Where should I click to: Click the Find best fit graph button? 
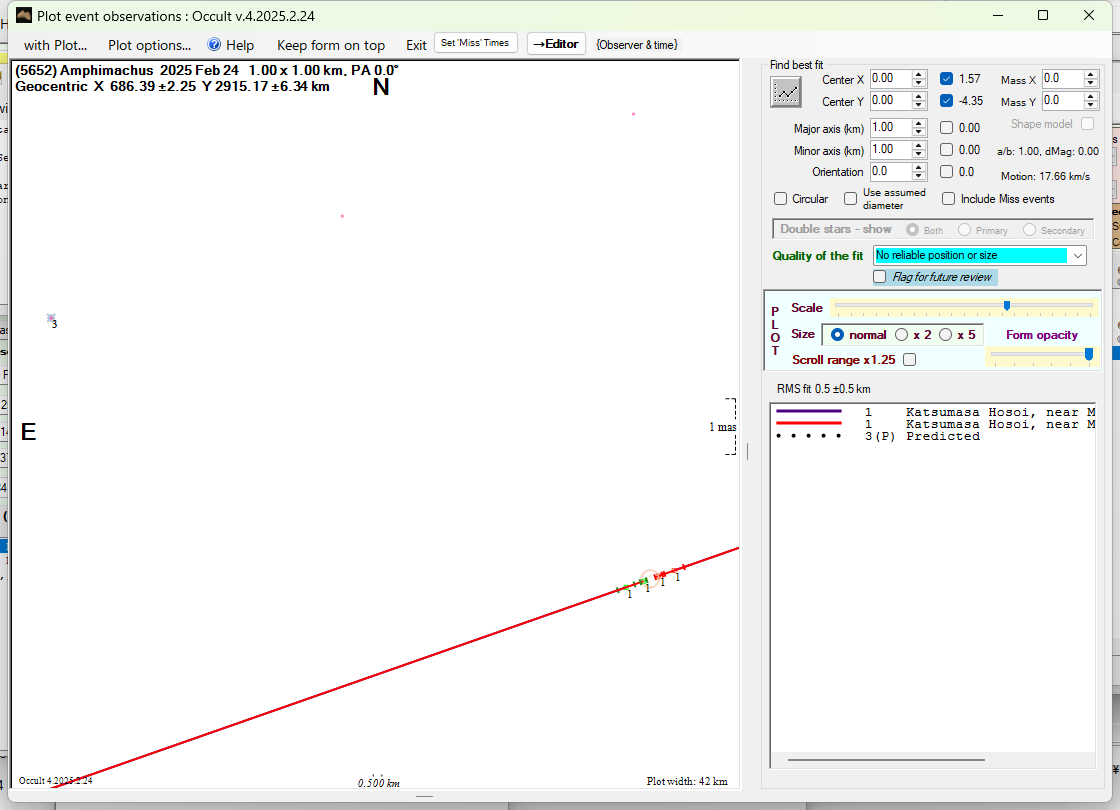point(786,92)
